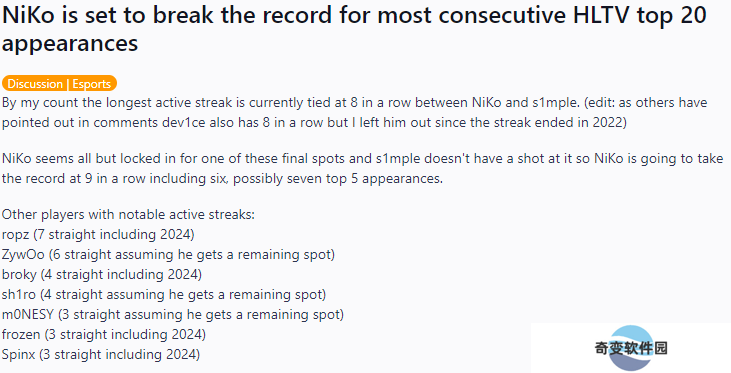Click the word 'appearances' in the title

point(70,43)
